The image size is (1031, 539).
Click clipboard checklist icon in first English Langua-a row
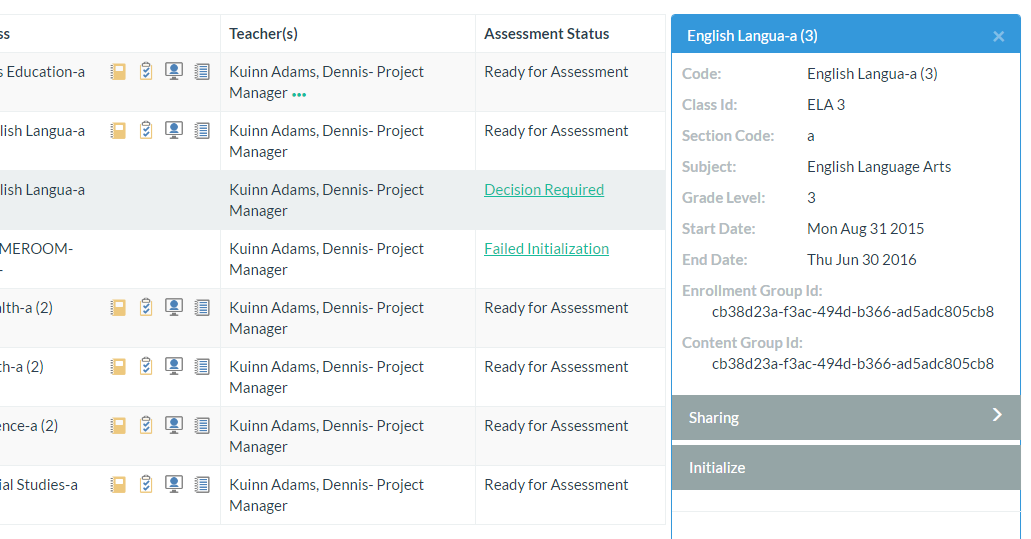[x=146, y=131]
